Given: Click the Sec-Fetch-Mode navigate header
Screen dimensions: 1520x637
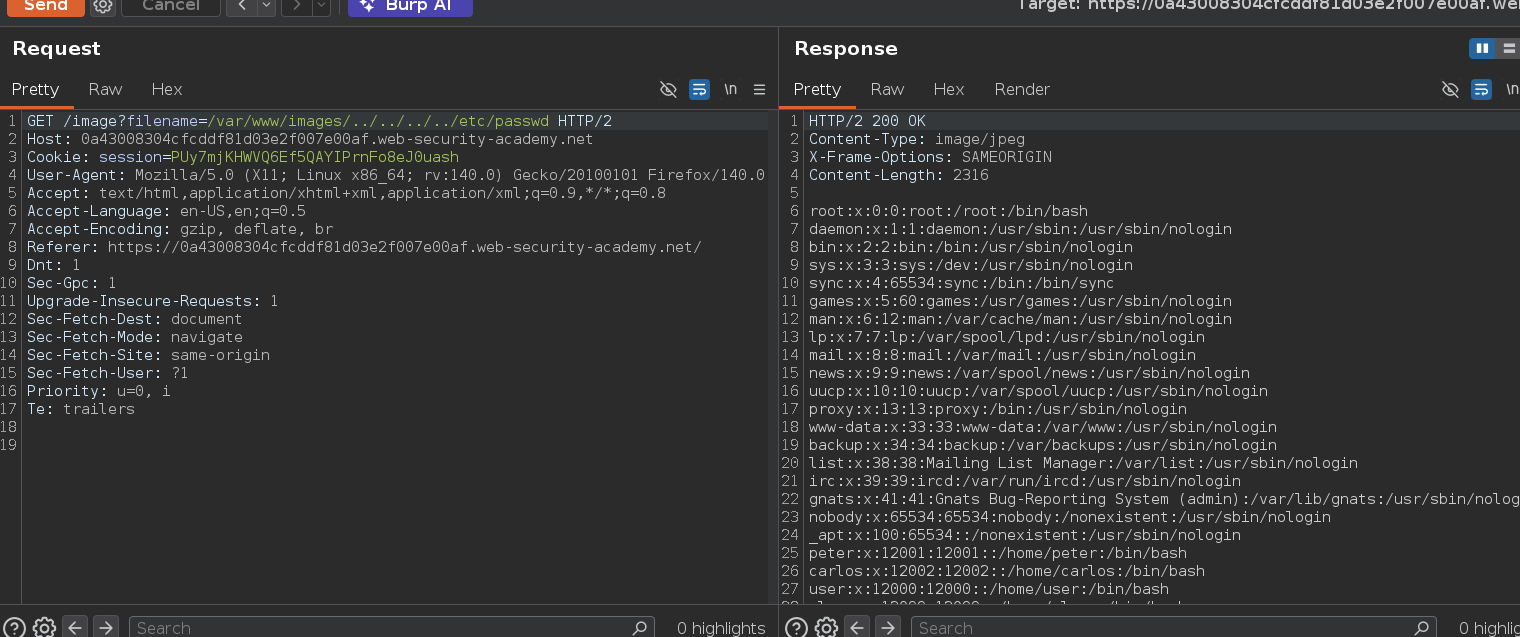Looking at the screenshot, I should (x=135, y=337).
